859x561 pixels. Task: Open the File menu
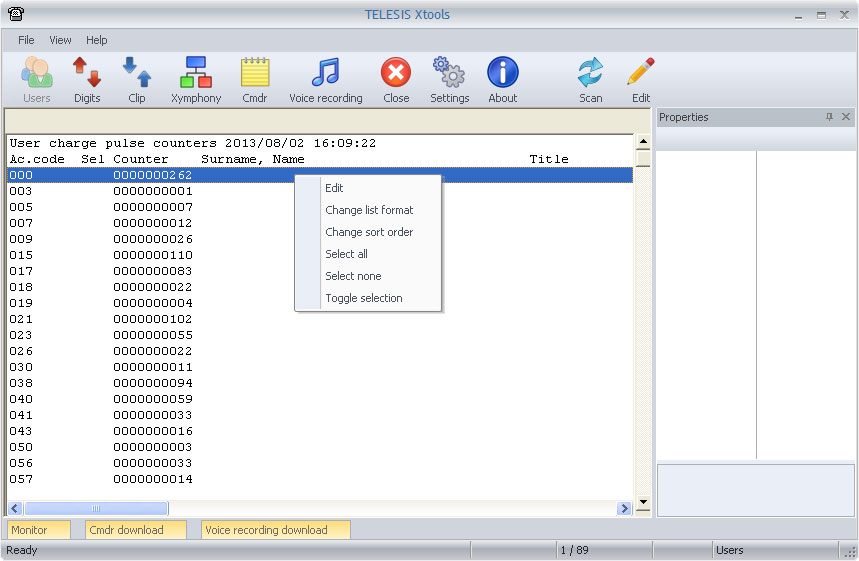[26, 40]
